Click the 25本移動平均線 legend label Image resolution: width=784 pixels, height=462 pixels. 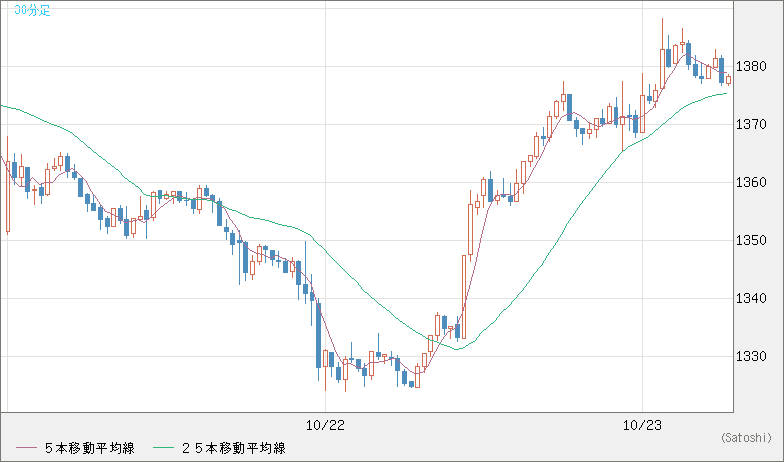(234, 448)
